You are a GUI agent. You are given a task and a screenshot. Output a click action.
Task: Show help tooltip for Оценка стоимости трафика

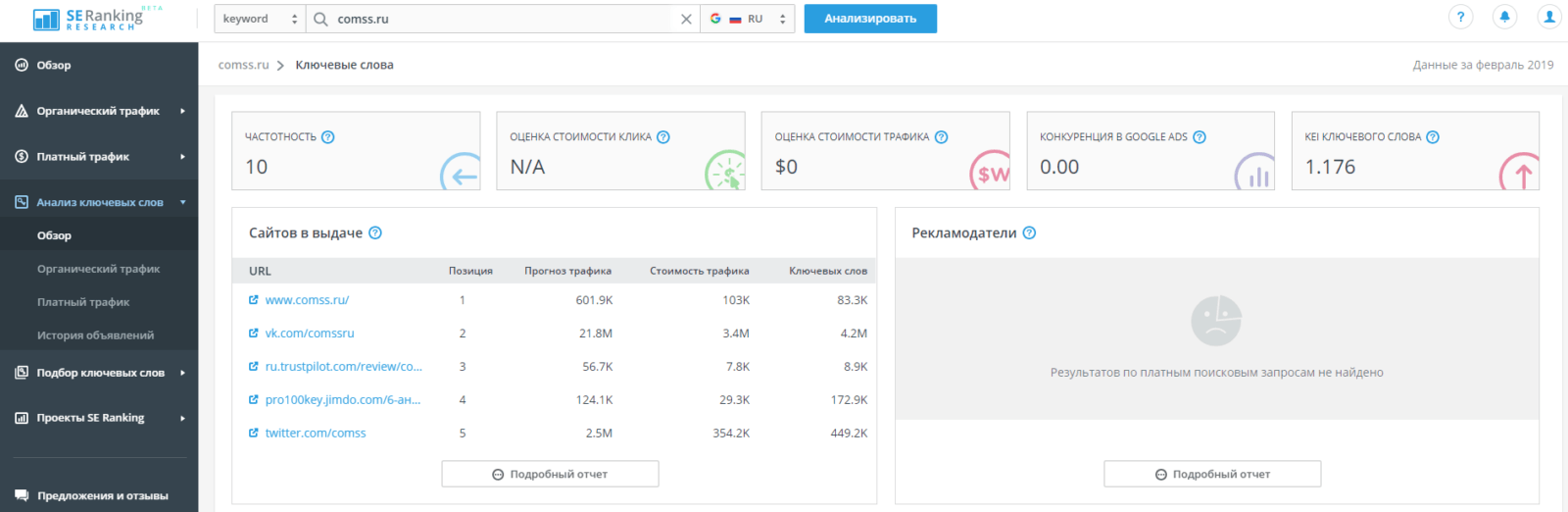pos(941,137)
